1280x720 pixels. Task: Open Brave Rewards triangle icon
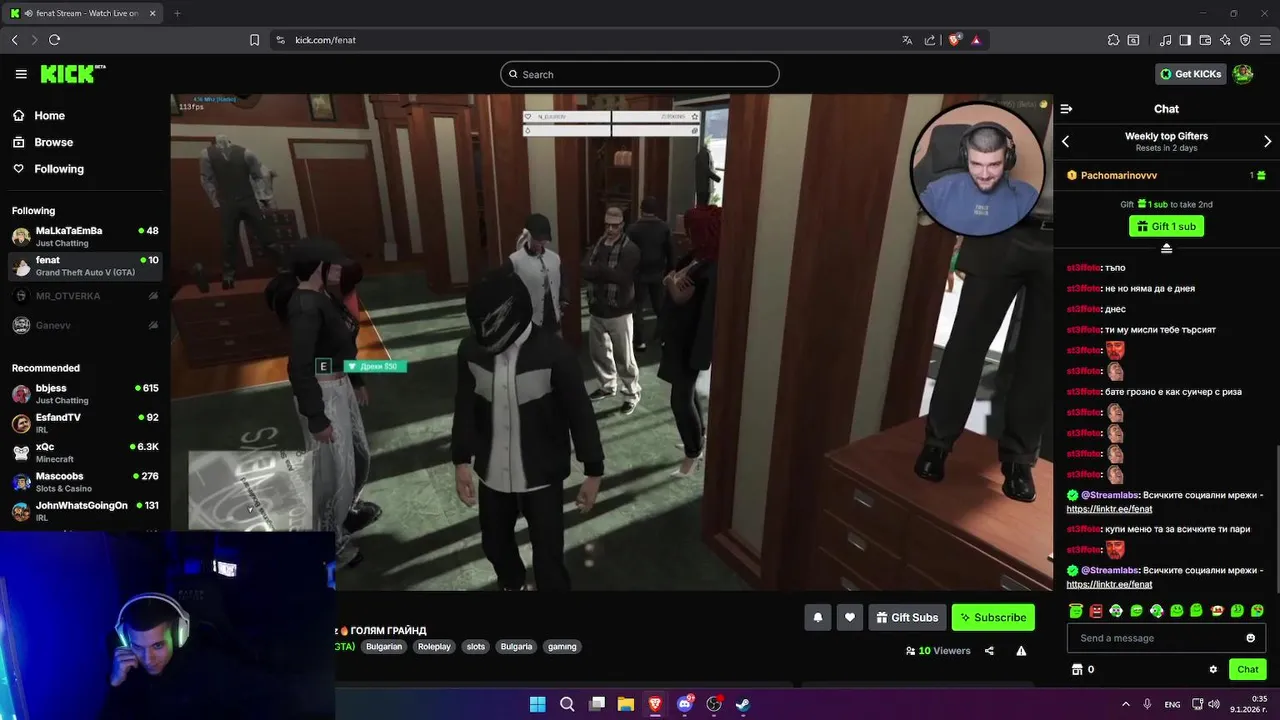point(976,40)
